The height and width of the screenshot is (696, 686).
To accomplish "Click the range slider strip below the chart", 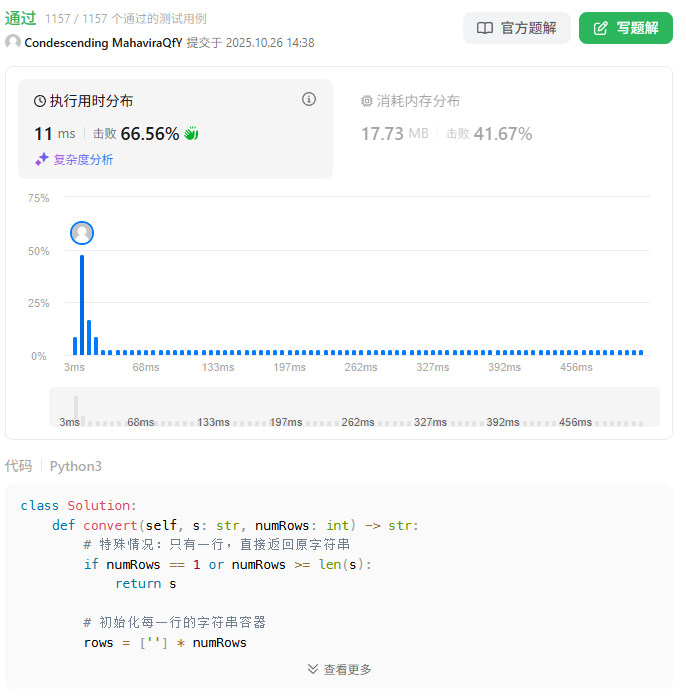I will (354, 407).
